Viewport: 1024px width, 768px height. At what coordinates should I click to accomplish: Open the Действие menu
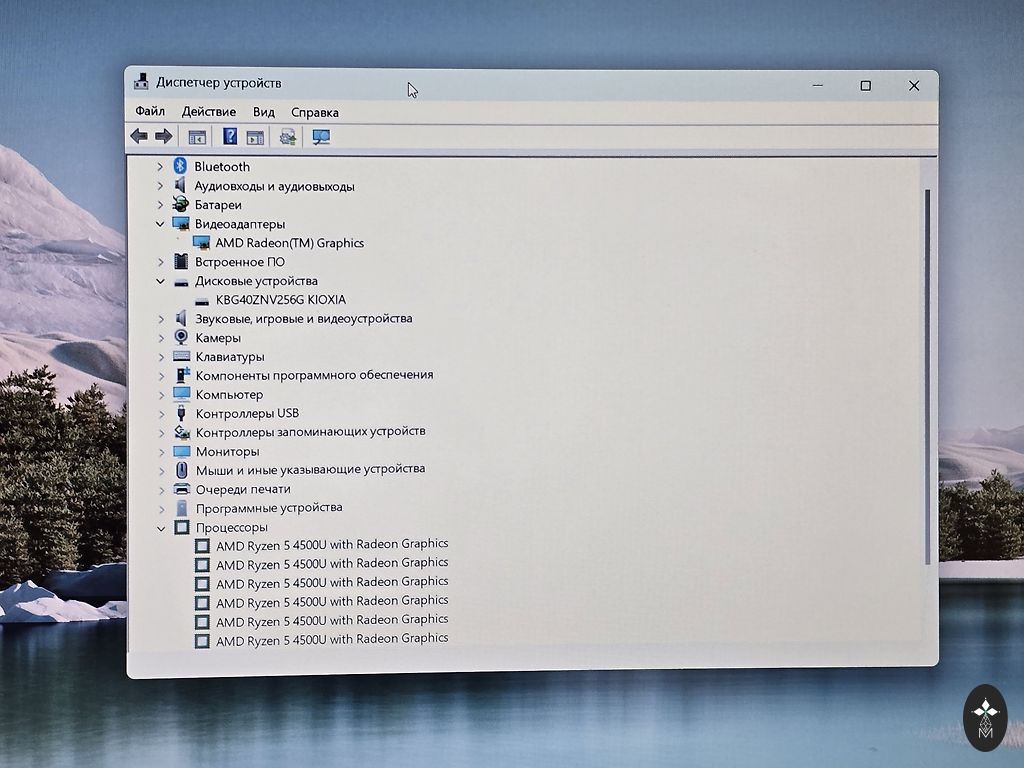click(209, 112)
